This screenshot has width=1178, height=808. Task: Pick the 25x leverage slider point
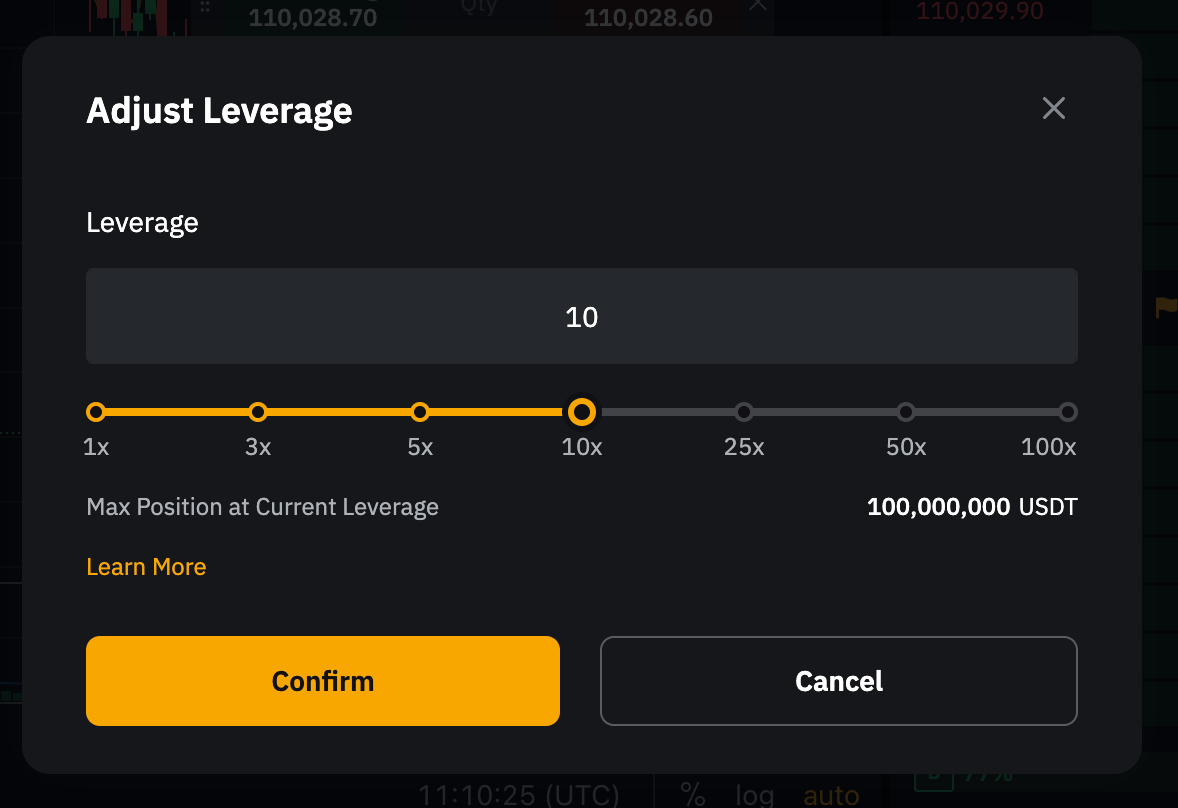tap(744, 412)
